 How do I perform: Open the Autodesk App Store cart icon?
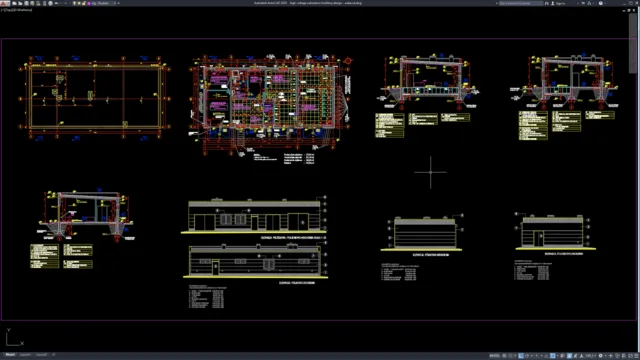tap(583, 3)
